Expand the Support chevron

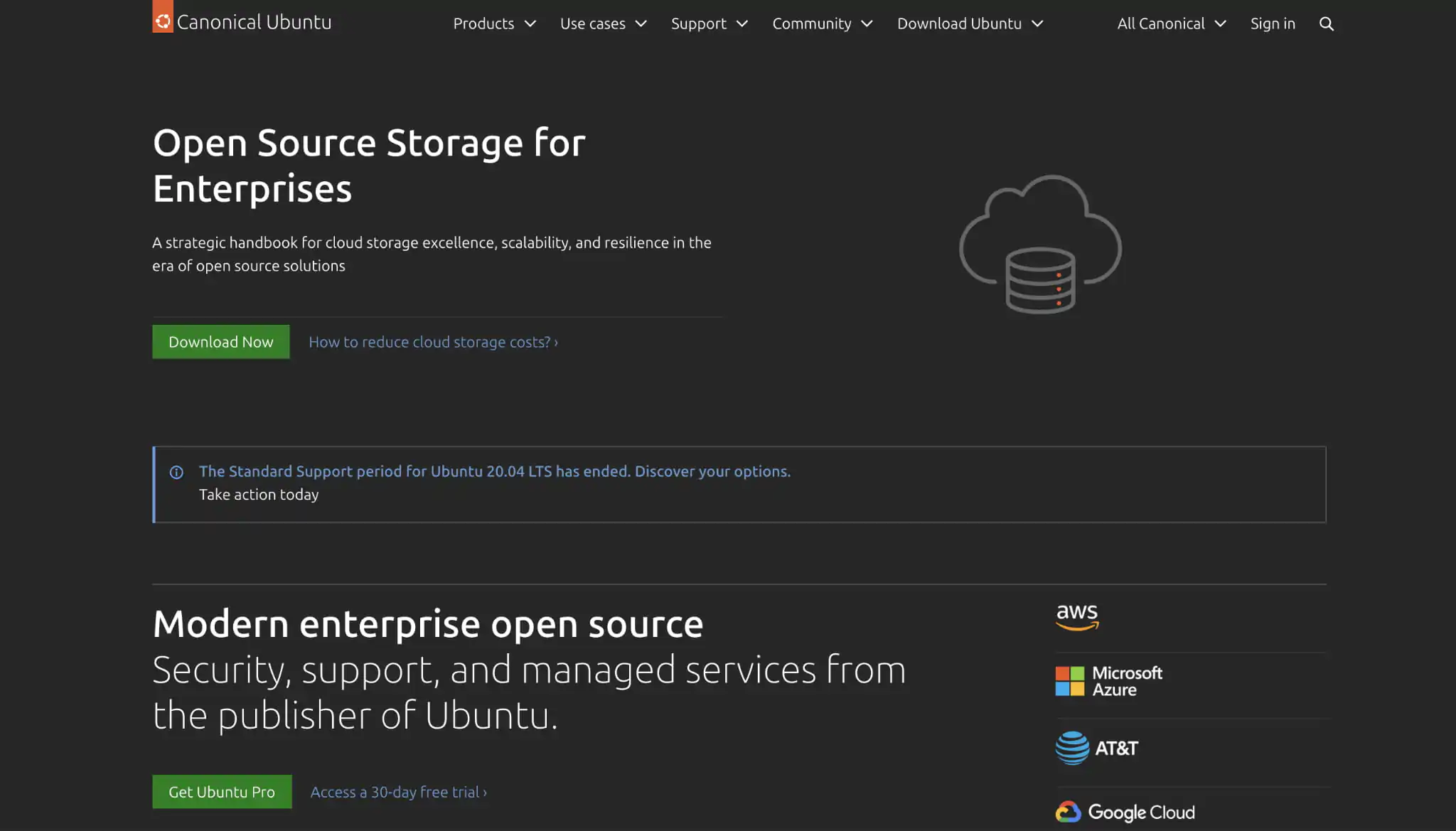click(742, 24)
